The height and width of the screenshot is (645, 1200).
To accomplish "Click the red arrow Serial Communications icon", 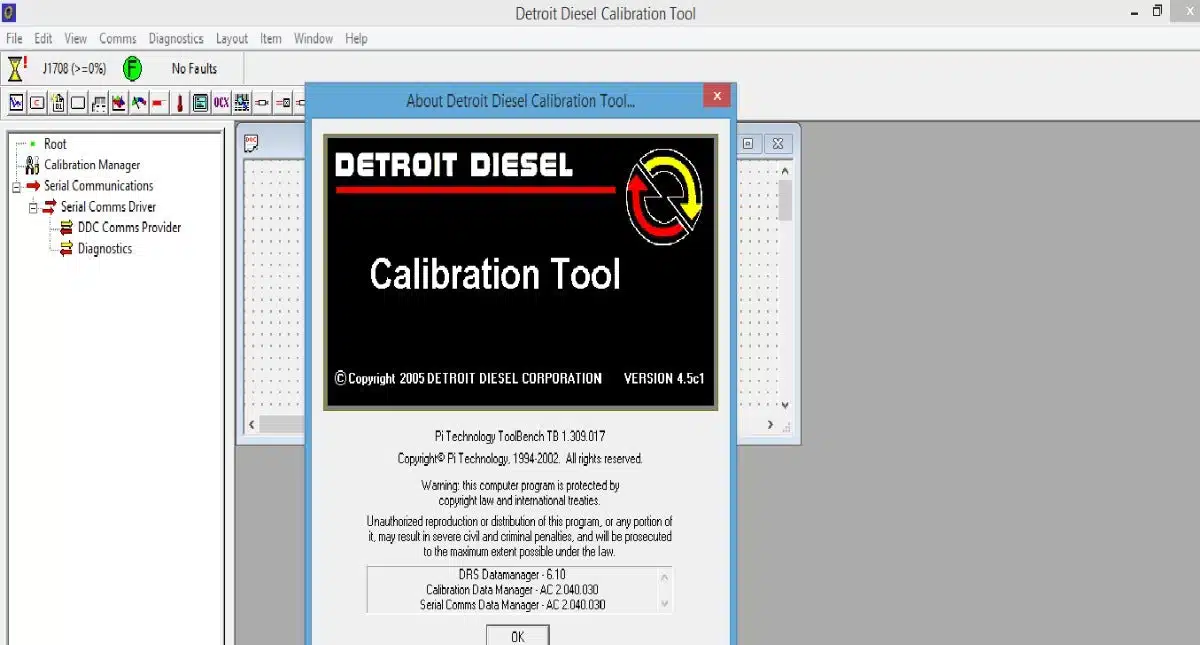I will pos(33,186).
